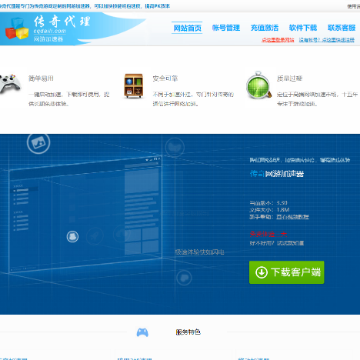360x360 pixels.
Task: Click the colored cubes logo icon
Action: coord(17,29)
